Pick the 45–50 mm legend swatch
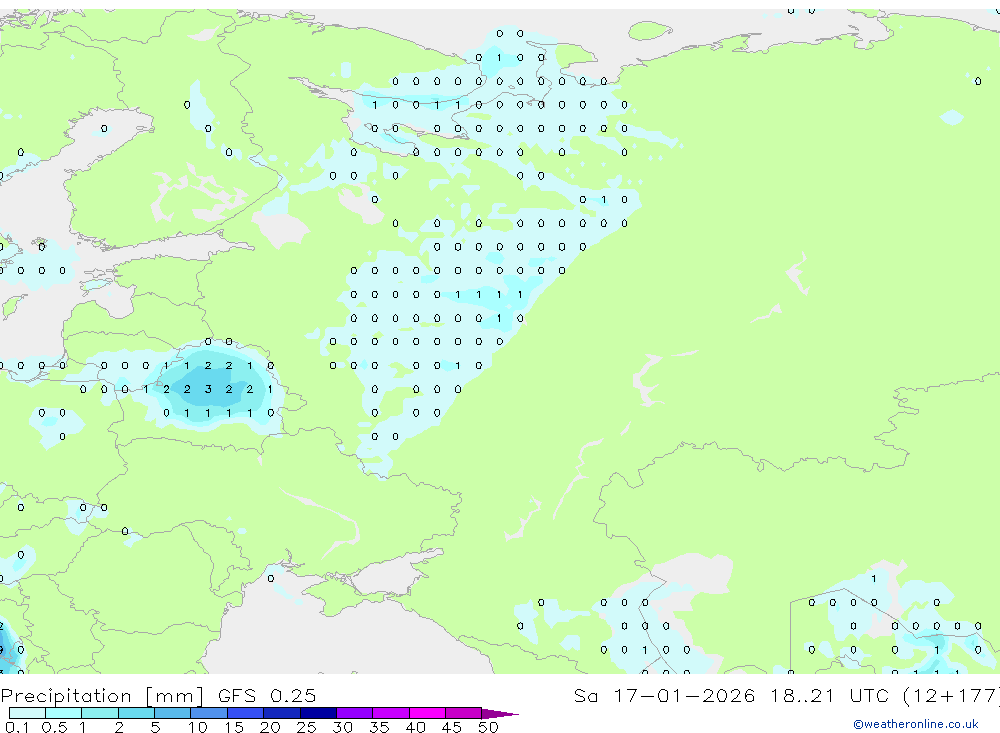1000x733 pixels. pos(464,713)
